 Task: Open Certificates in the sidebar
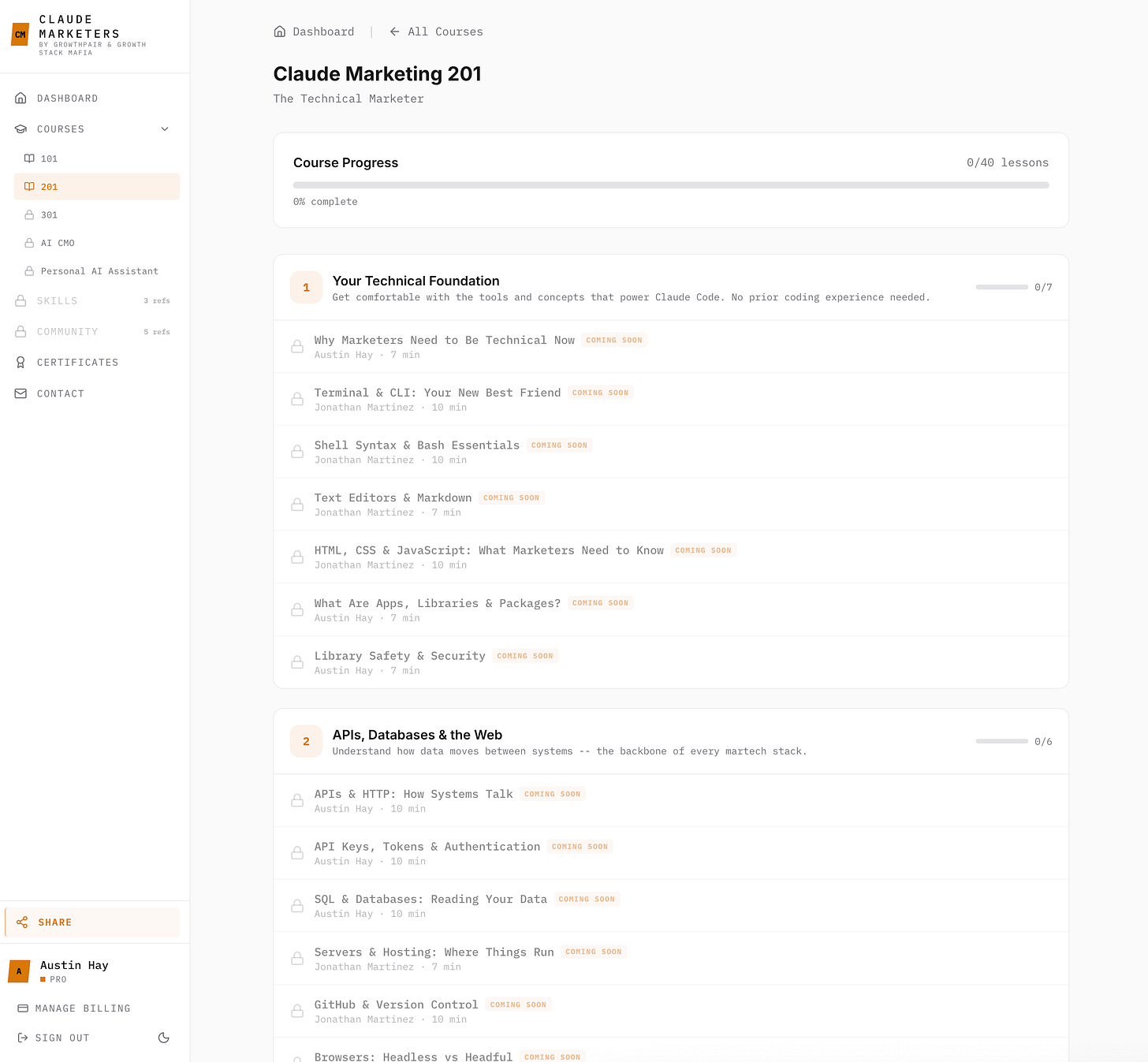pos(95,363)
